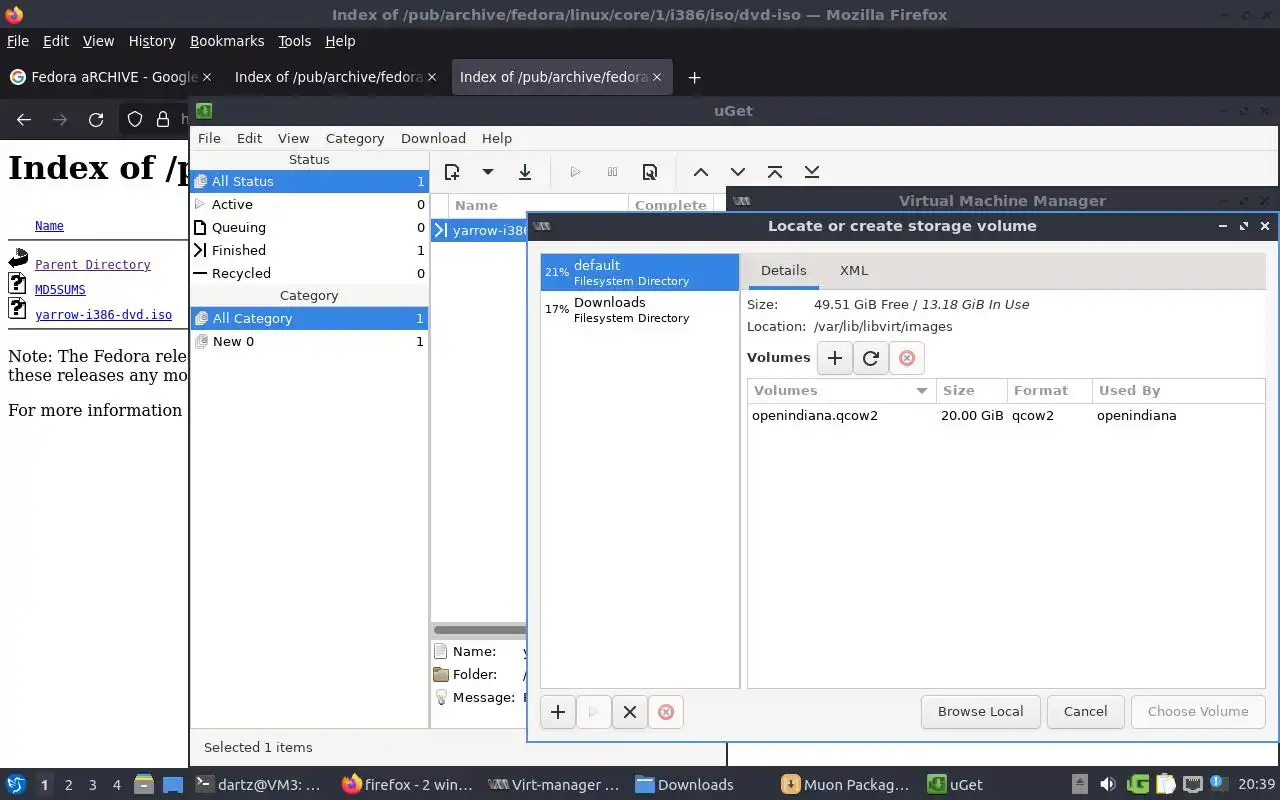1280x800 pixels.
Task: Switch to the Details tab
Action: [x=783, y=271]
